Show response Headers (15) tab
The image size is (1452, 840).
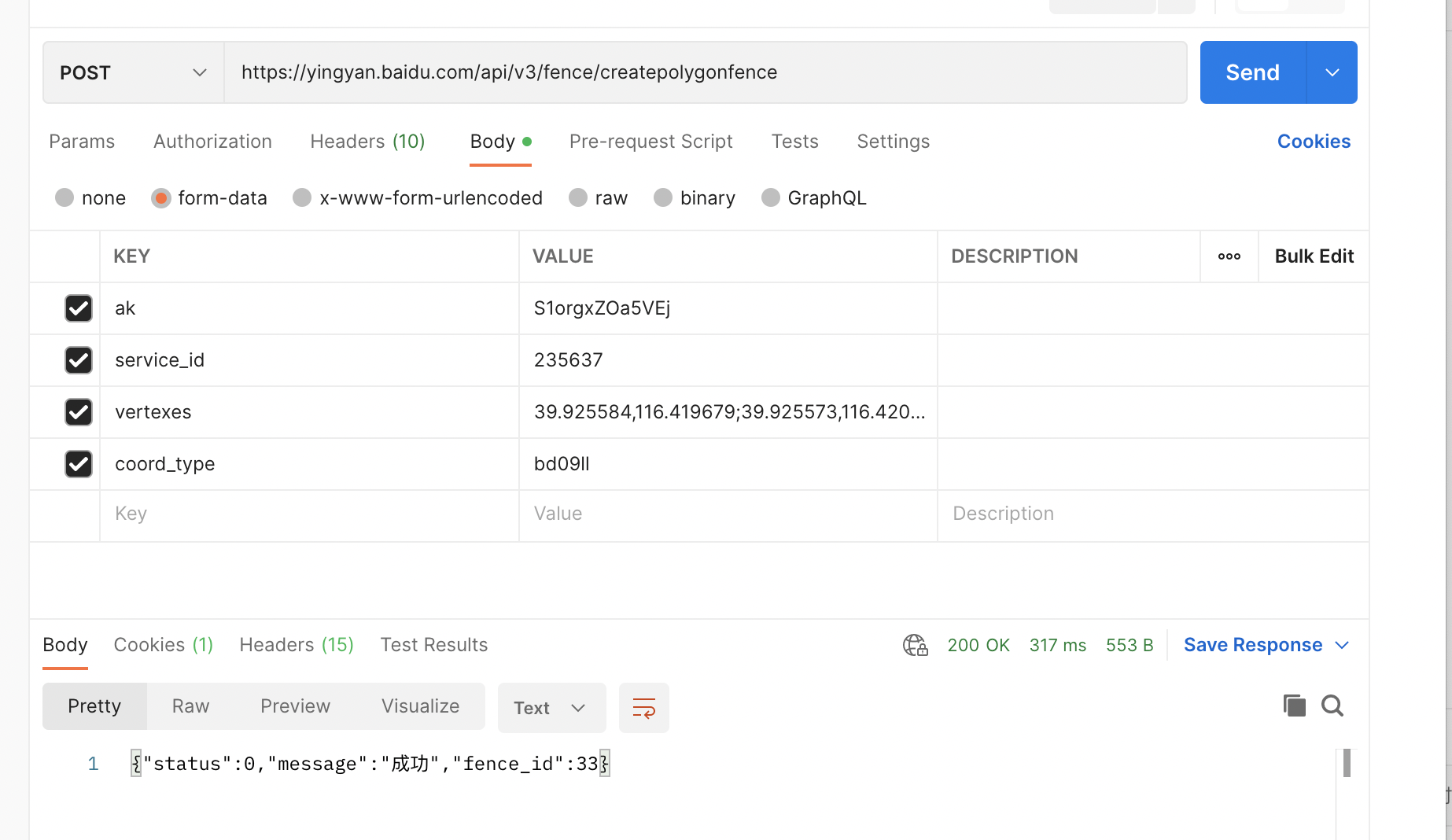[x=297, y=645]
